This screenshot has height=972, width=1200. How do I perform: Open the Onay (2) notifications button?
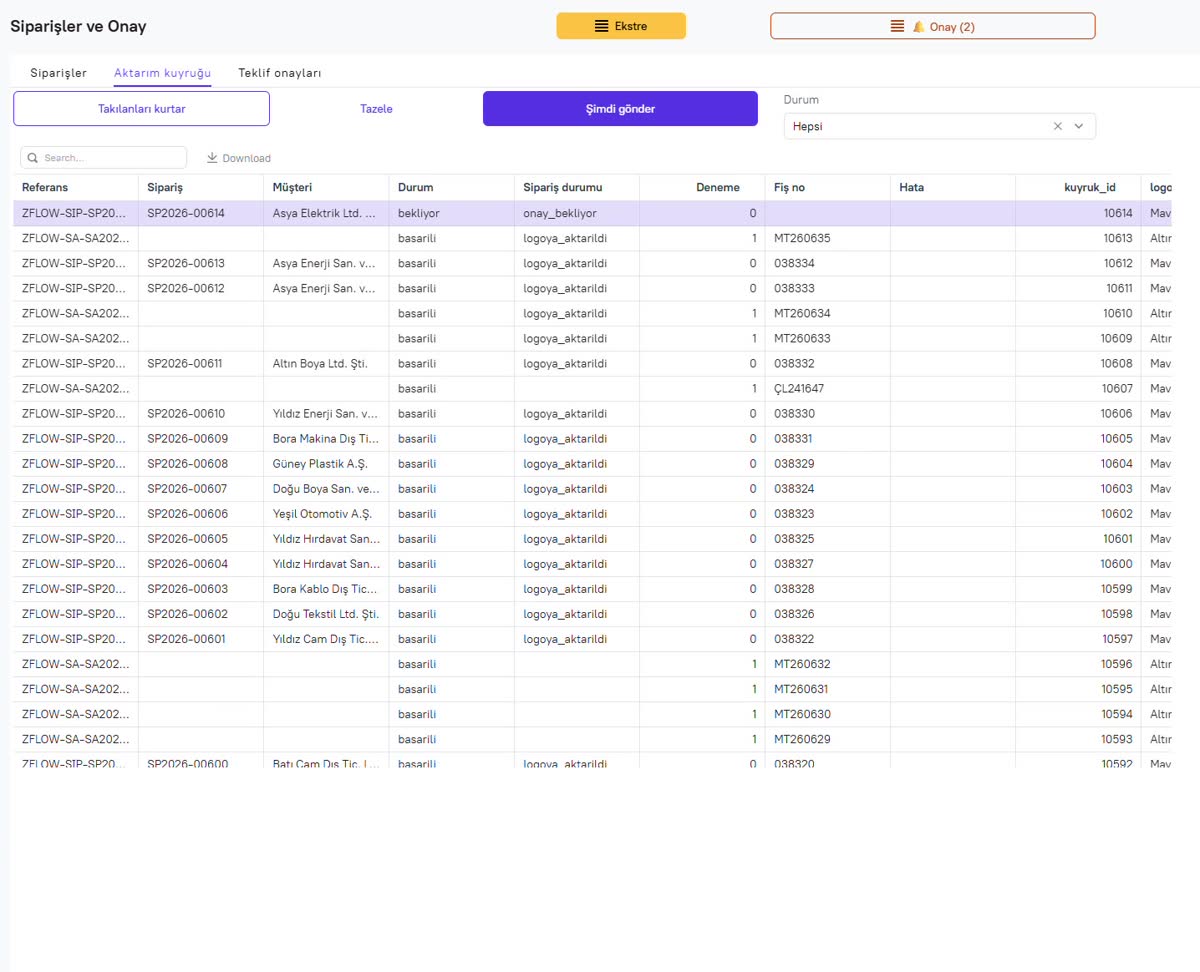932,26
